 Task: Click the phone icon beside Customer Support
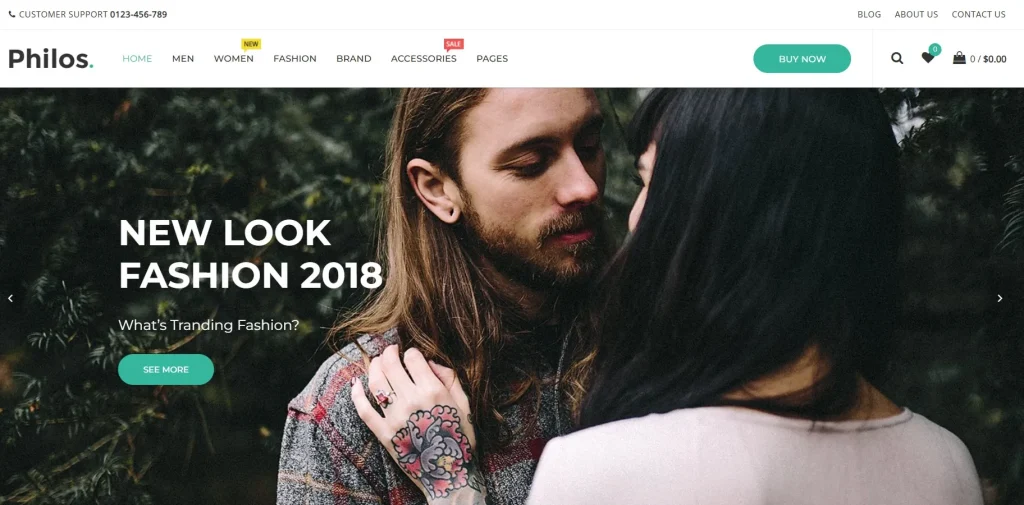point(12,14)
